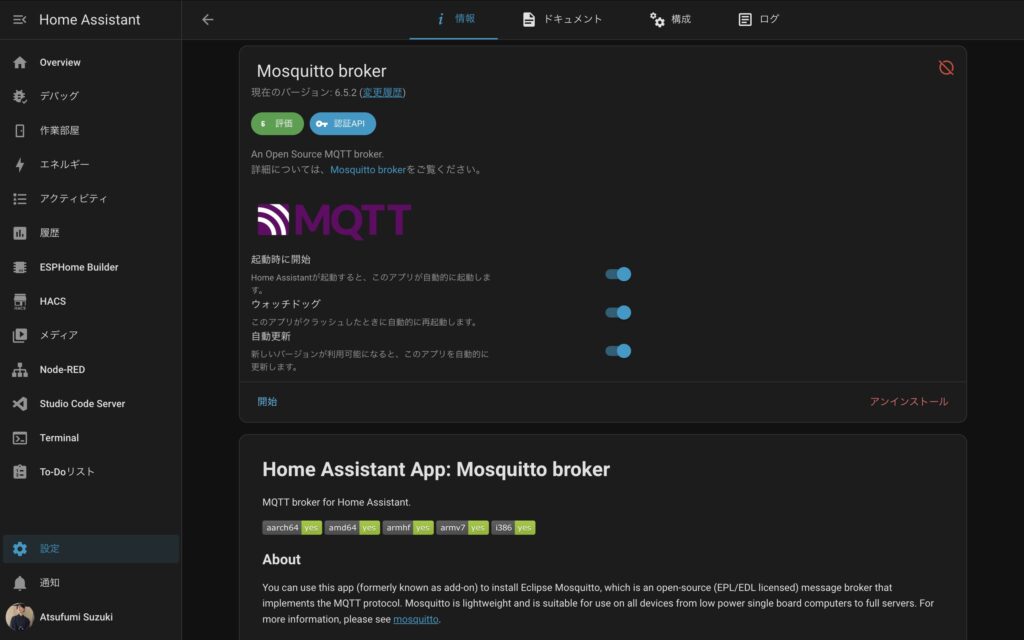
Task: Open the 変更履歴 link
Action: 382,93
